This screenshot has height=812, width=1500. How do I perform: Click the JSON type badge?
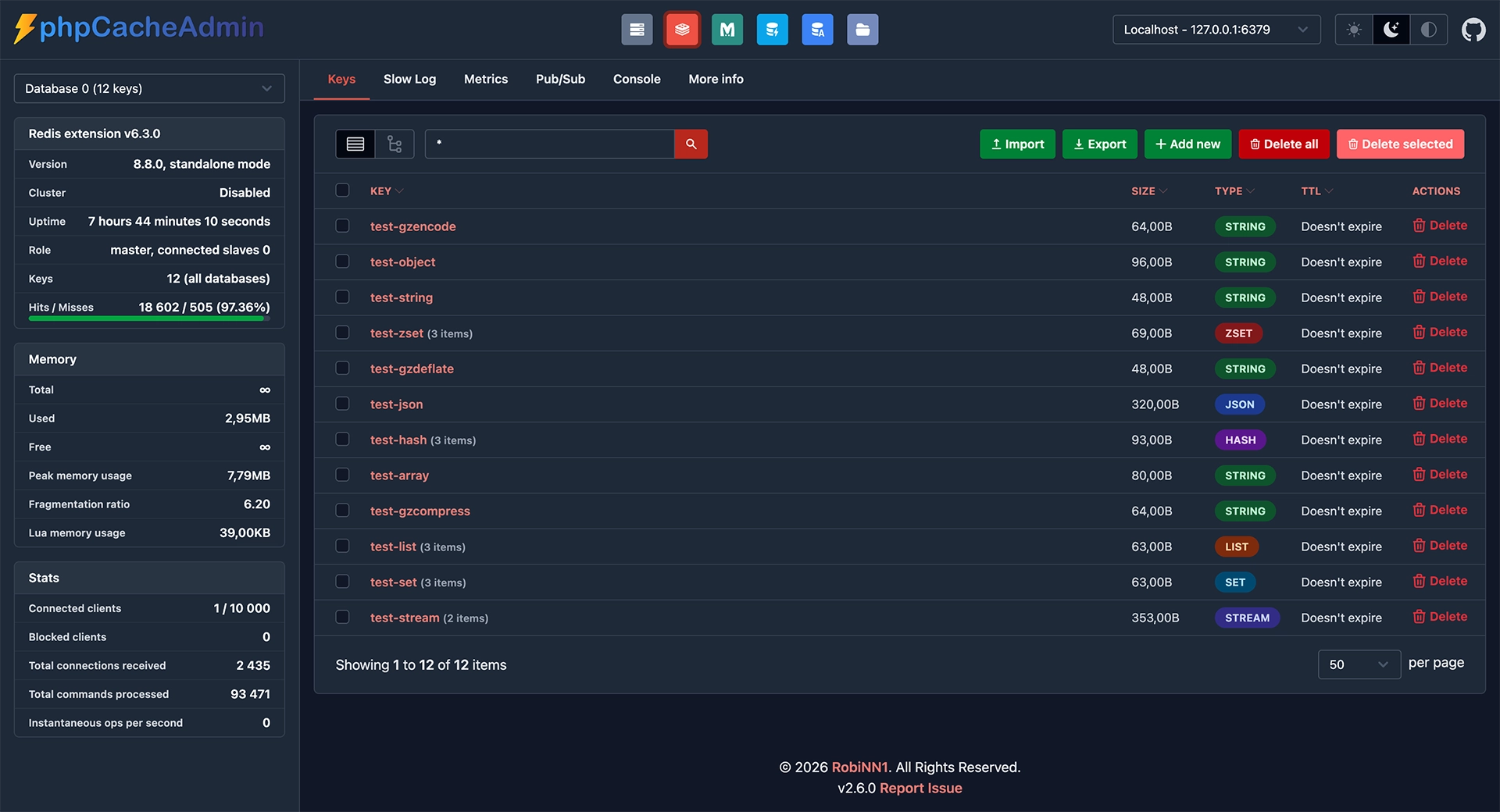tap(1239, 404)
